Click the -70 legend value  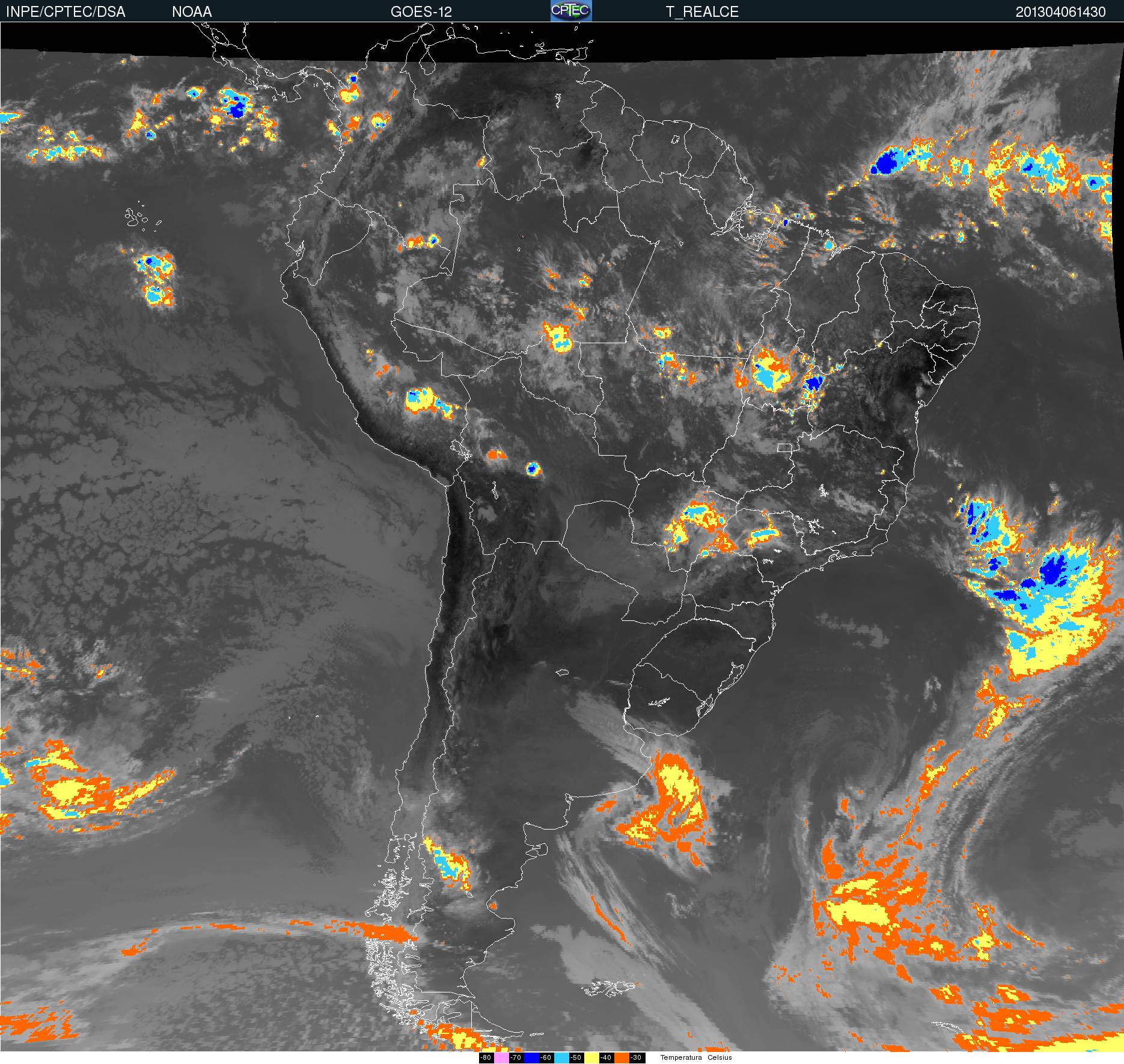(x=516, y=1058)
